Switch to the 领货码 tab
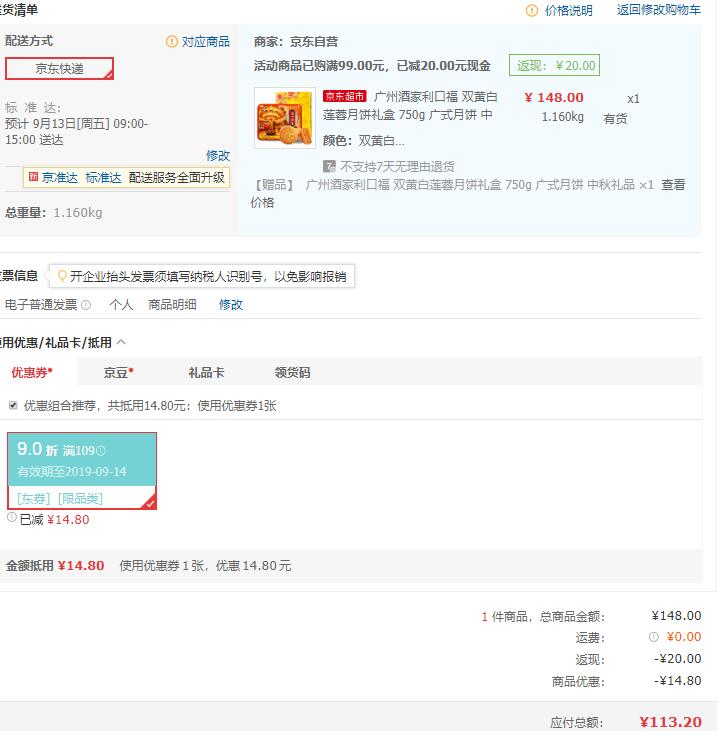This screenshot has height=731, width=728. coord(292,372)
